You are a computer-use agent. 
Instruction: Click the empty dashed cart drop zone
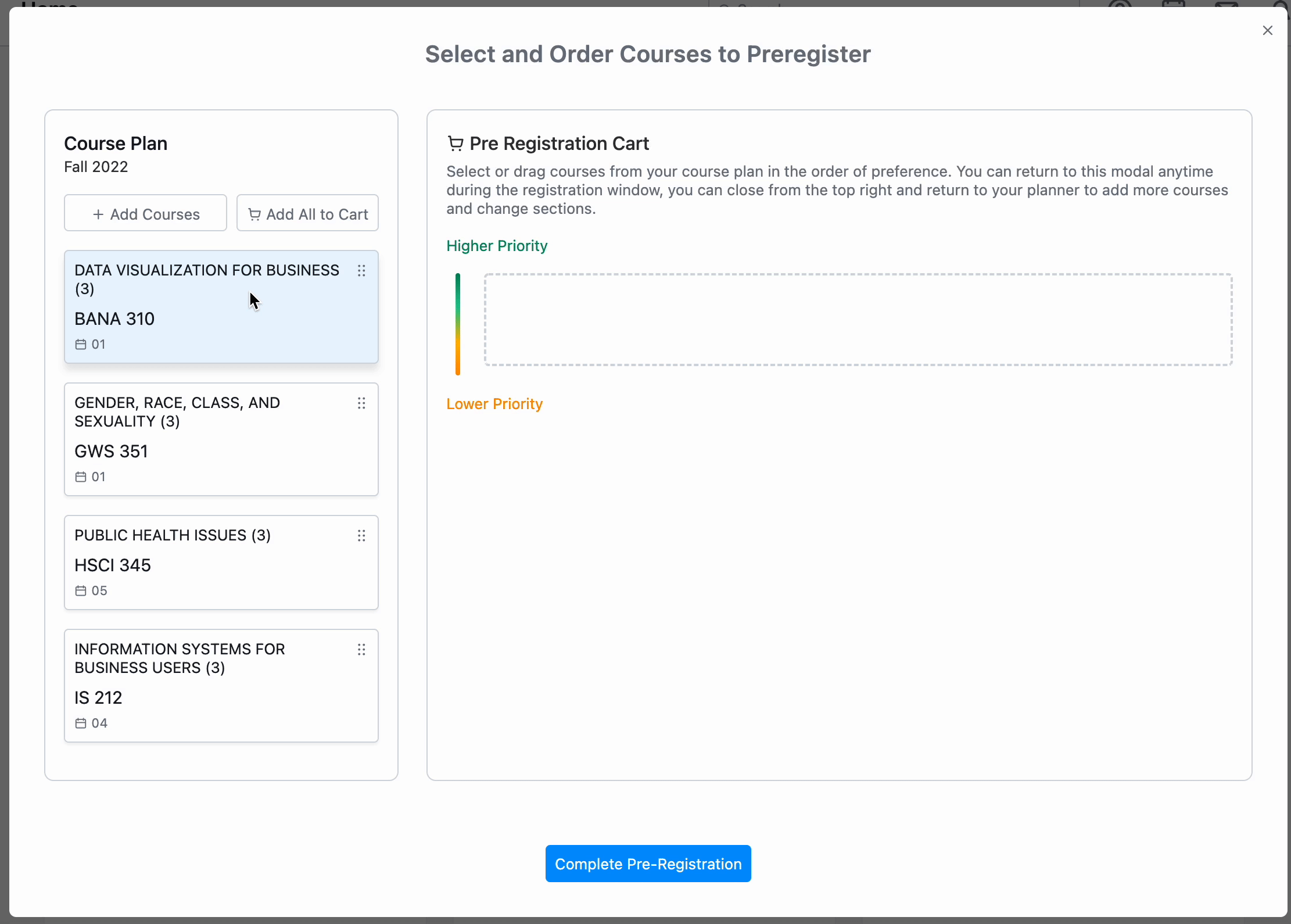[x=858, y=320]
